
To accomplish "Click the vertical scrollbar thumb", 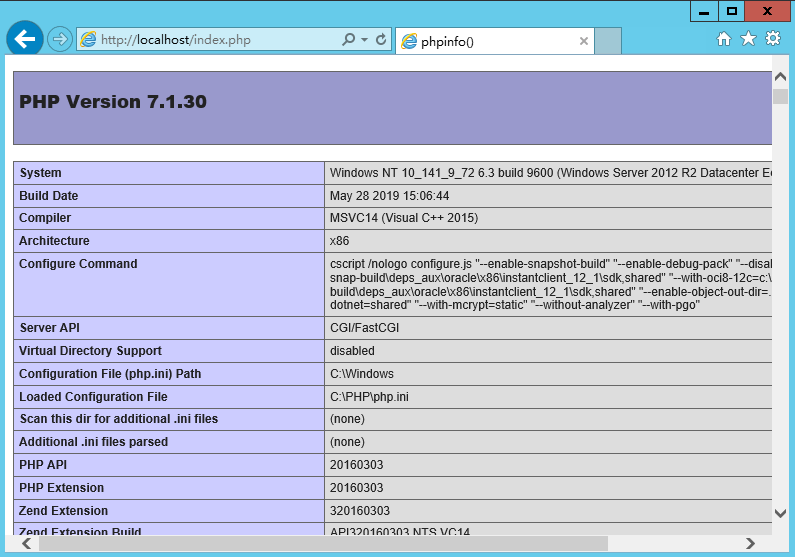I will 780,96.
